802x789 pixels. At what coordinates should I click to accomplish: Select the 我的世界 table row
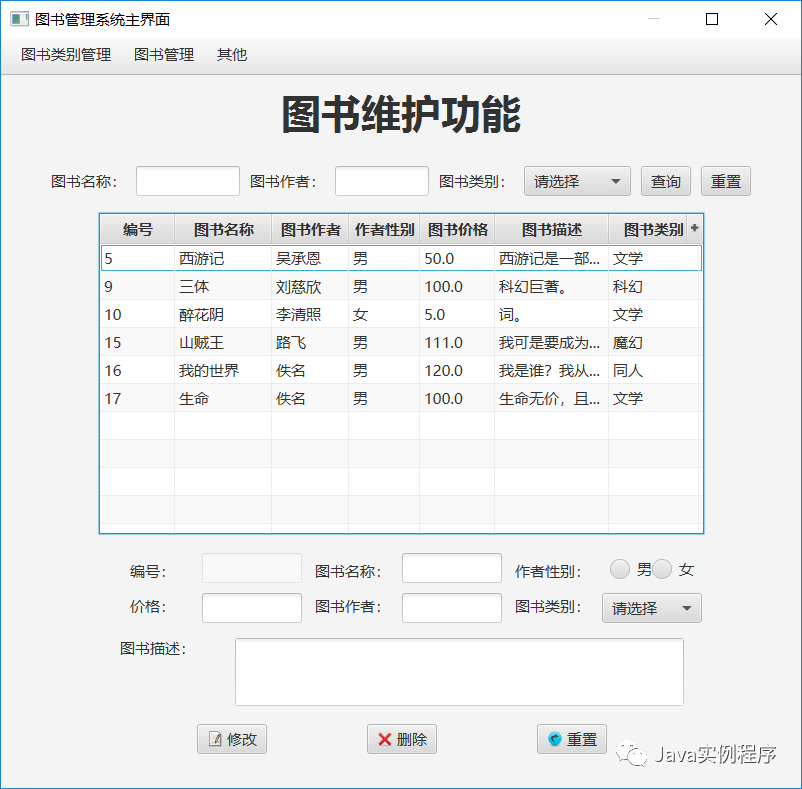(x=401, y=371)
